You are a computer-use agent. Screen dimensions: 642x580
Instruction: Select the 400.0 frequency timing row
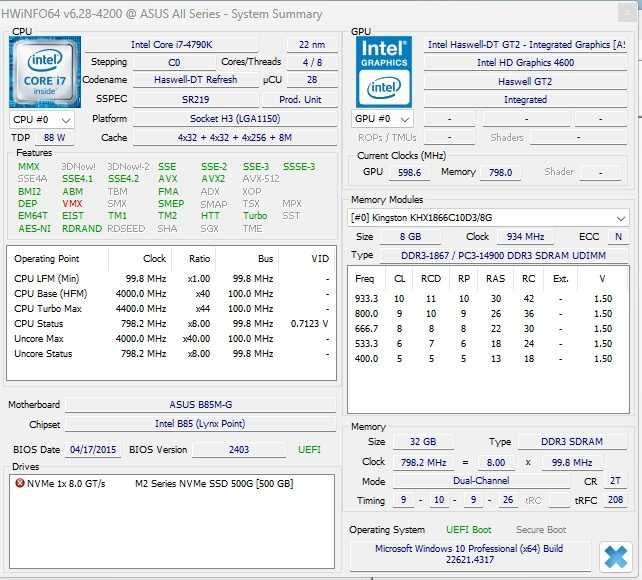coord(487,359)
